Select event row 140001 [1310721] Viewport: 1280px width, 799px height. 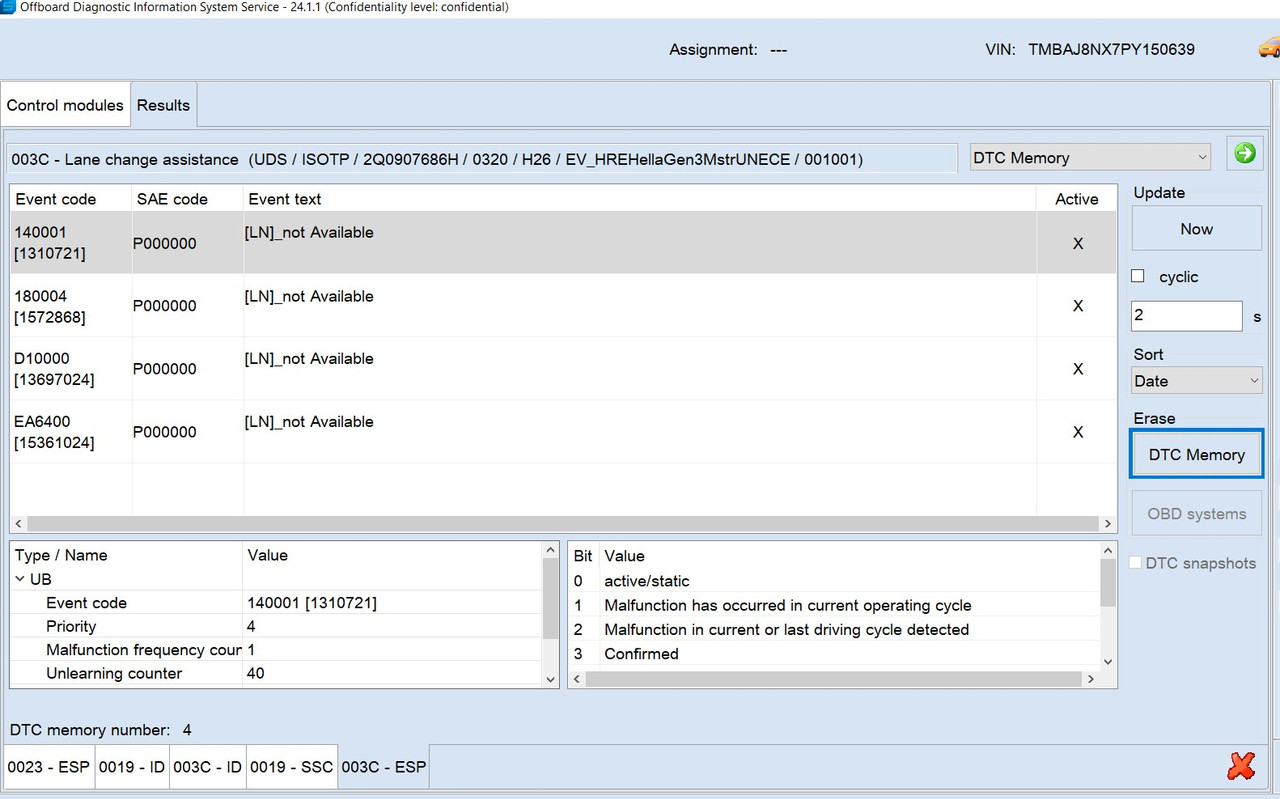pyautogui.click(x=563, y=243)
